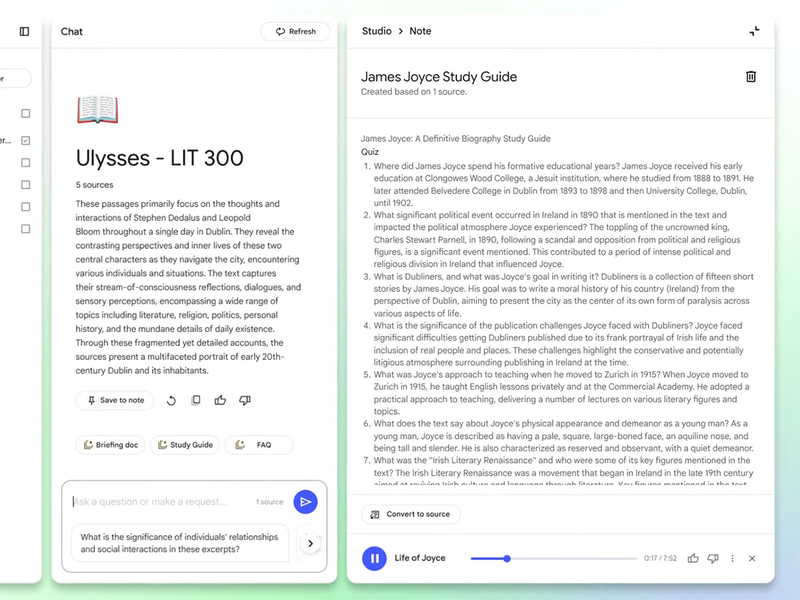Click the Convert to source button

coord(411,514)
